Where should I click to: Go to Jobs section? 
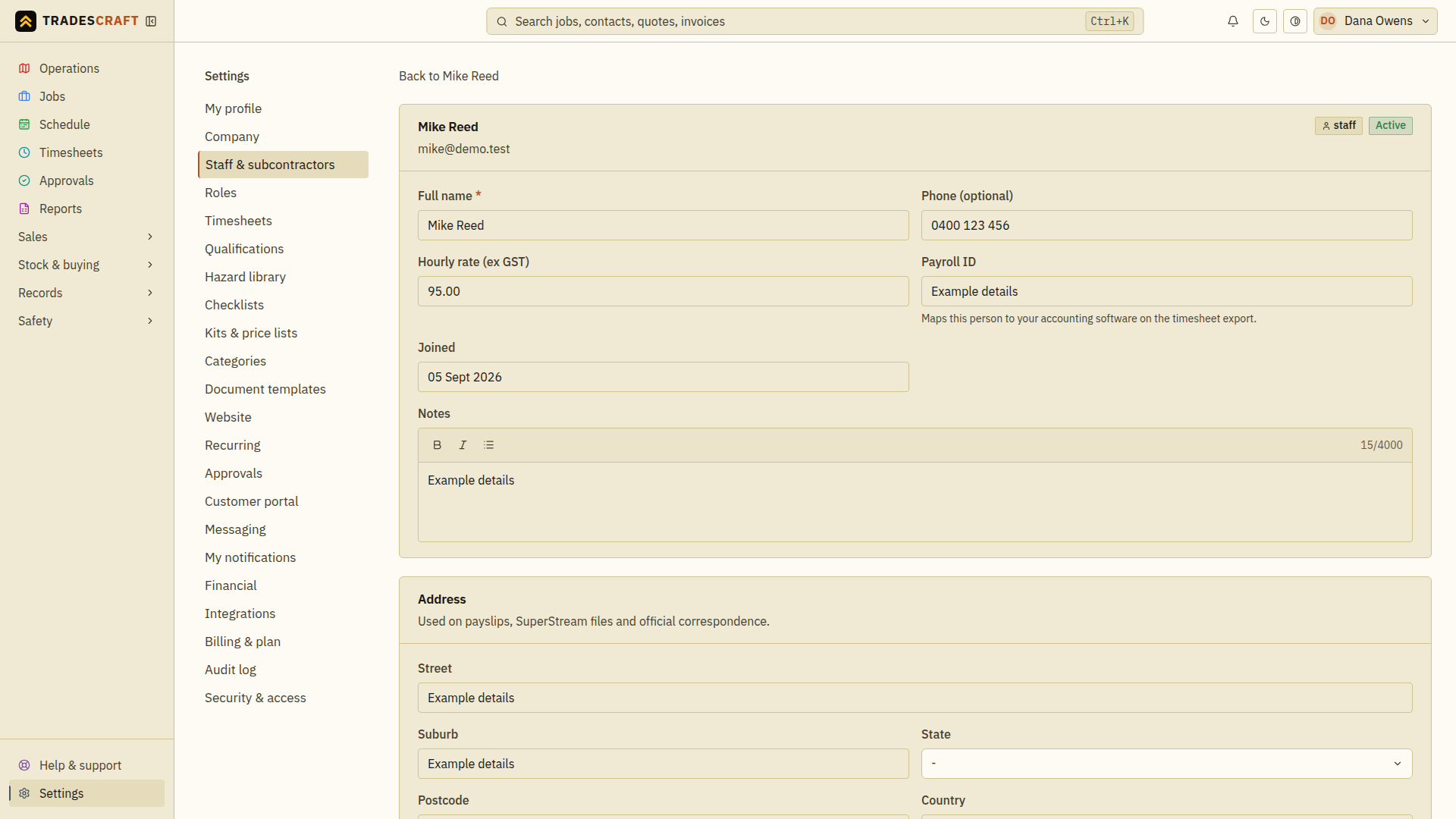(86, 96)
